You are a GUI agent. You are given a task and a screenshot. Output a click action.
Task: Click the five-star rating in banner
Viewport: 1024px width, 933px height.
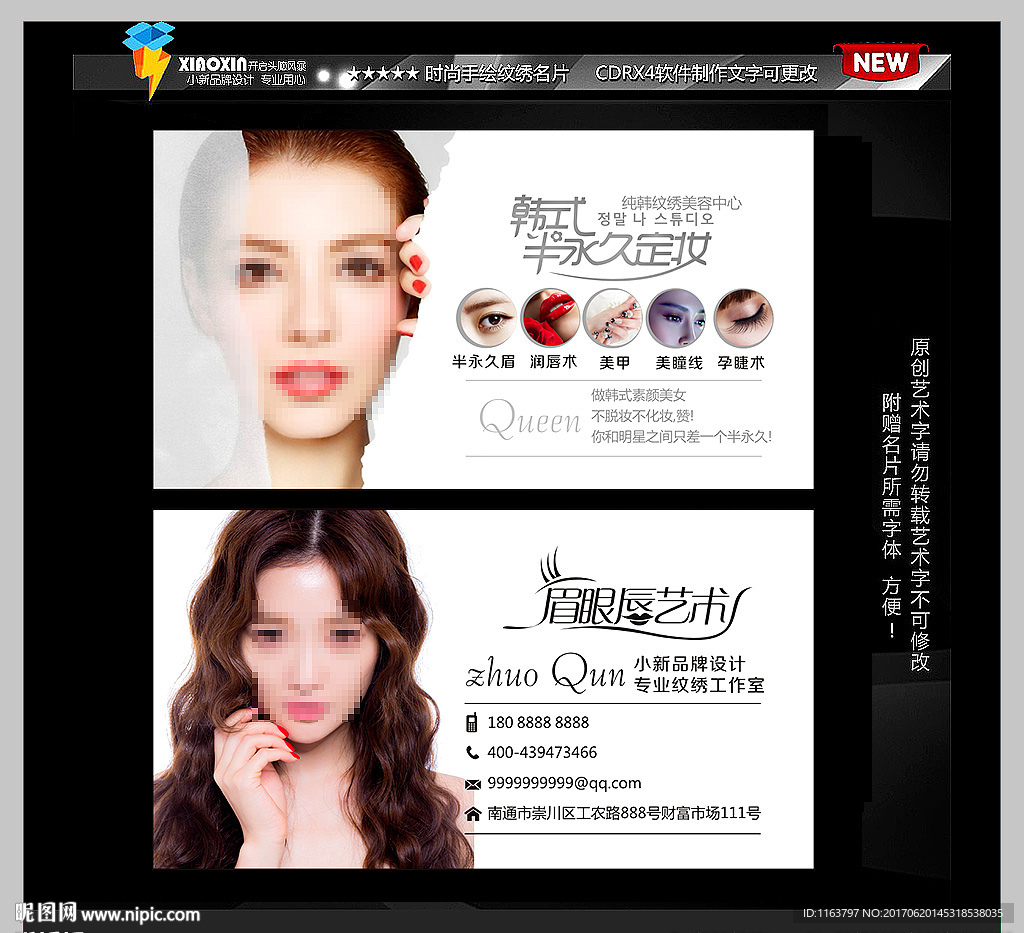pos(383,74)
